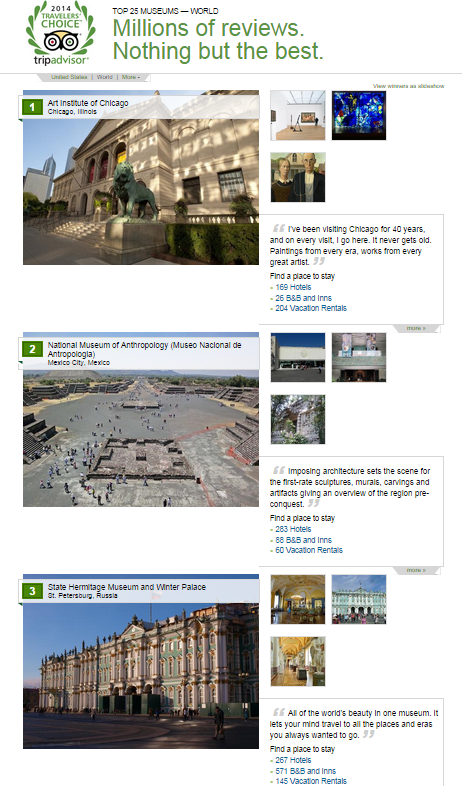The width and height of the screenshot is (462, 786).
Task: Click the TripAdvisor Travelers' Choice owl logo
Action: click(61, 34)
